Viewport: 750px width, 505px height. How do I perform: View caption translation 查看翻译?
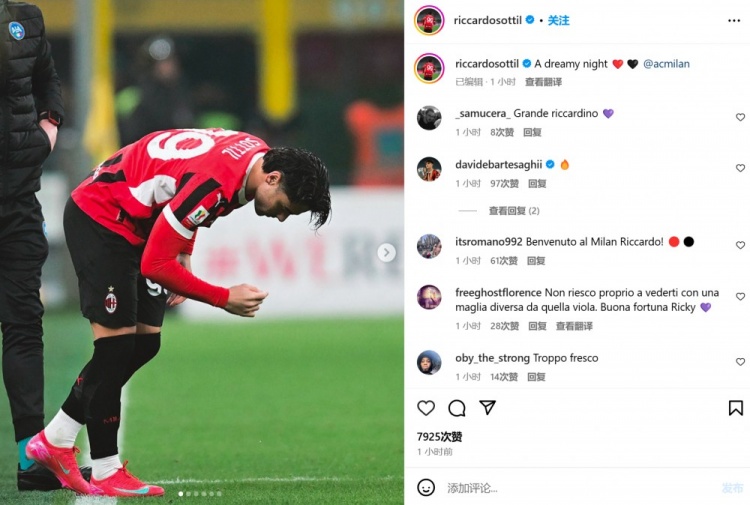point(543,82)
